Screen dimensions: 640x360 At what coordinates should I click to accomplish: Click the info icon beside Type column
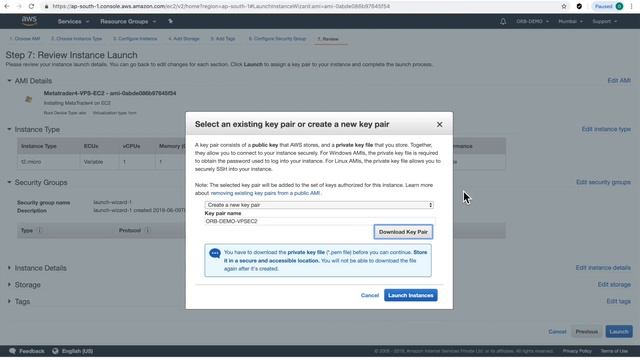click(x=40, y=230)
